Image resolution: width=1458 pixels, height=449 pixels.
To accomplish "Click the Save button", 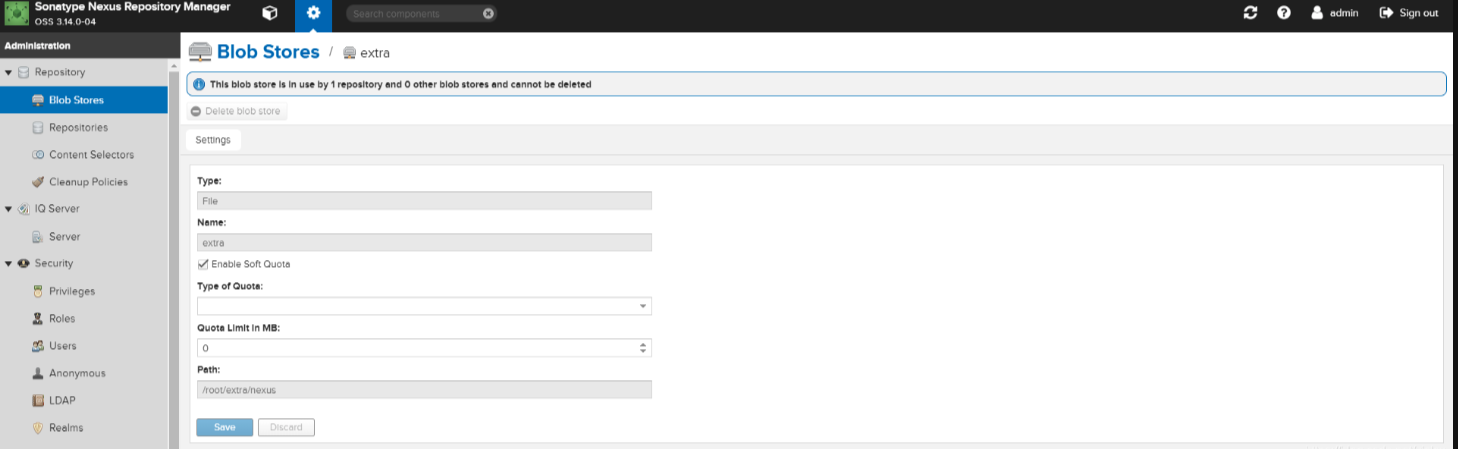I will (x=225, y=427).
